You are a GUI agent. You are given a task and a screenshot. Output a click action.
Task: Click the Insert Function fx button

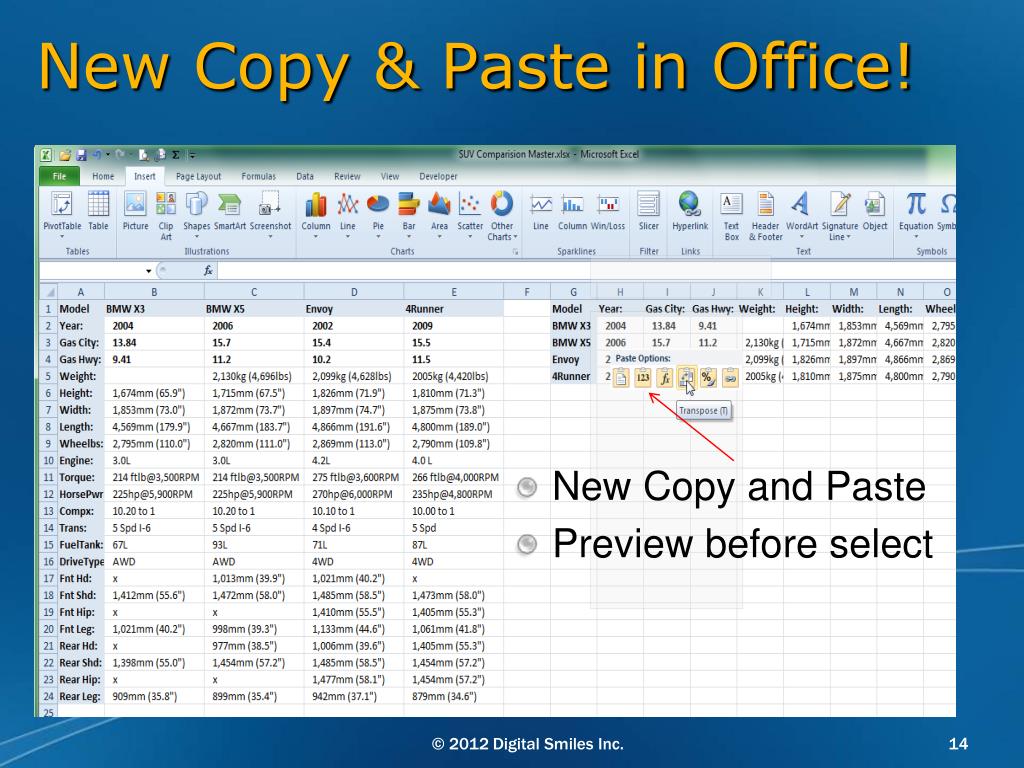point(208,270)
